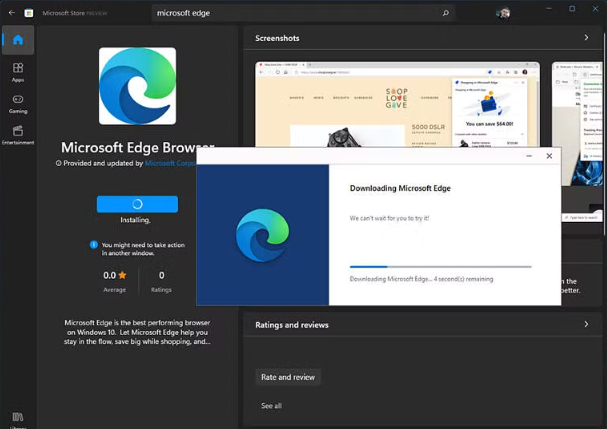This screenshot has height=429, width=607.
Task: Click the app description paragraph text
Action: (137, 332)
